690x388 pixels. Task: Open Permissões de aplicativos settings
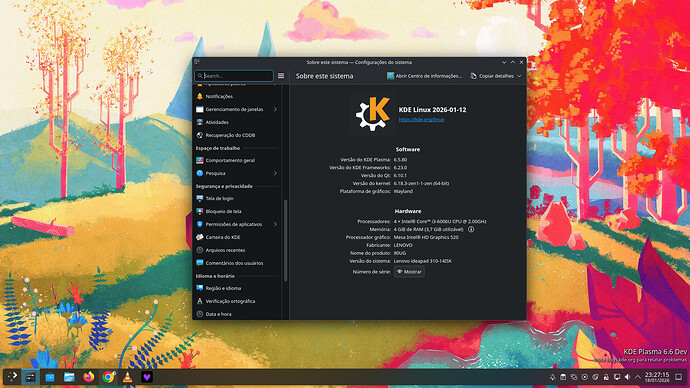click(237, 224)
